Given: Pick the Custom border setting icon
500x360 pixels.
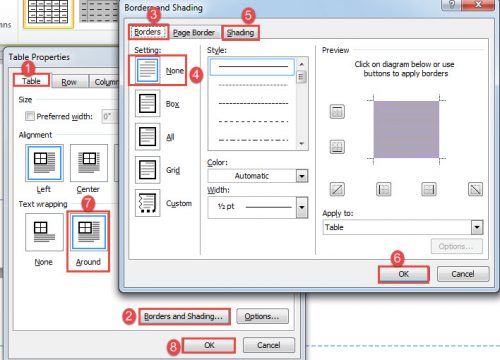Looking at the screenshot, I should (x=147, y=203).
